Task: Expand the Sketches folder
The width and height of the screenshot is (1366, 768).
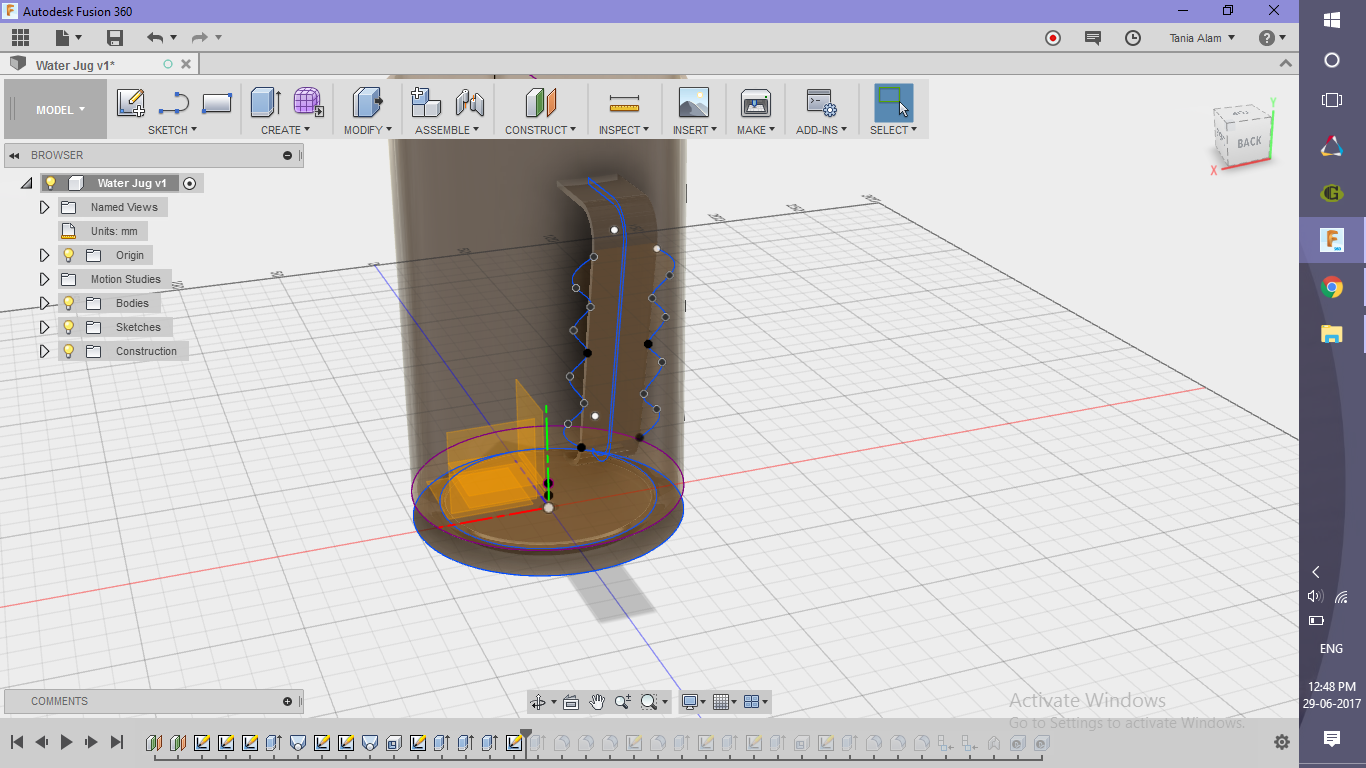Action: point(44,327)
